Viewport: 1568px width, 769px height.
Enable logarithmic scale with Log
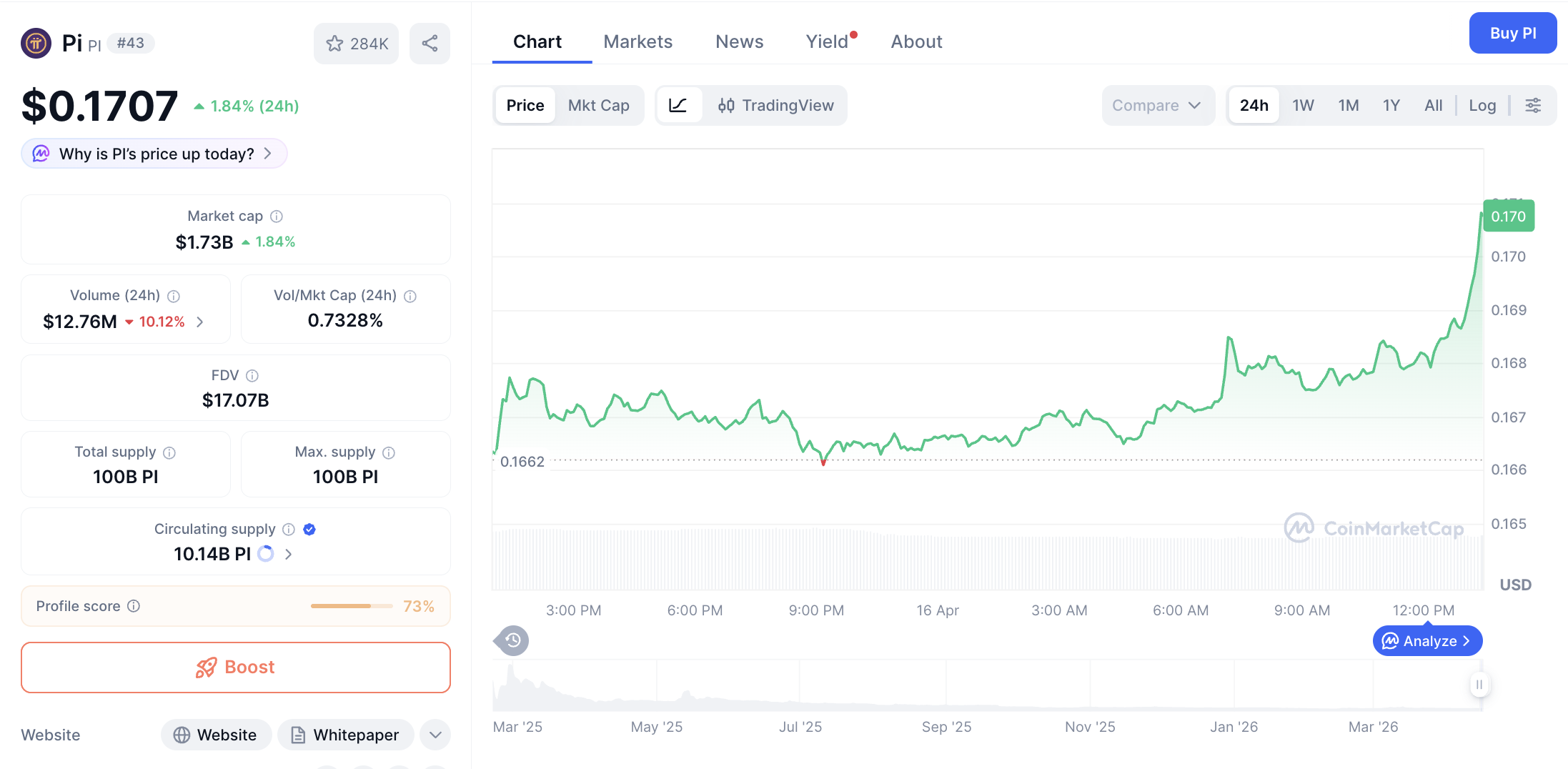coord(1482,105)
